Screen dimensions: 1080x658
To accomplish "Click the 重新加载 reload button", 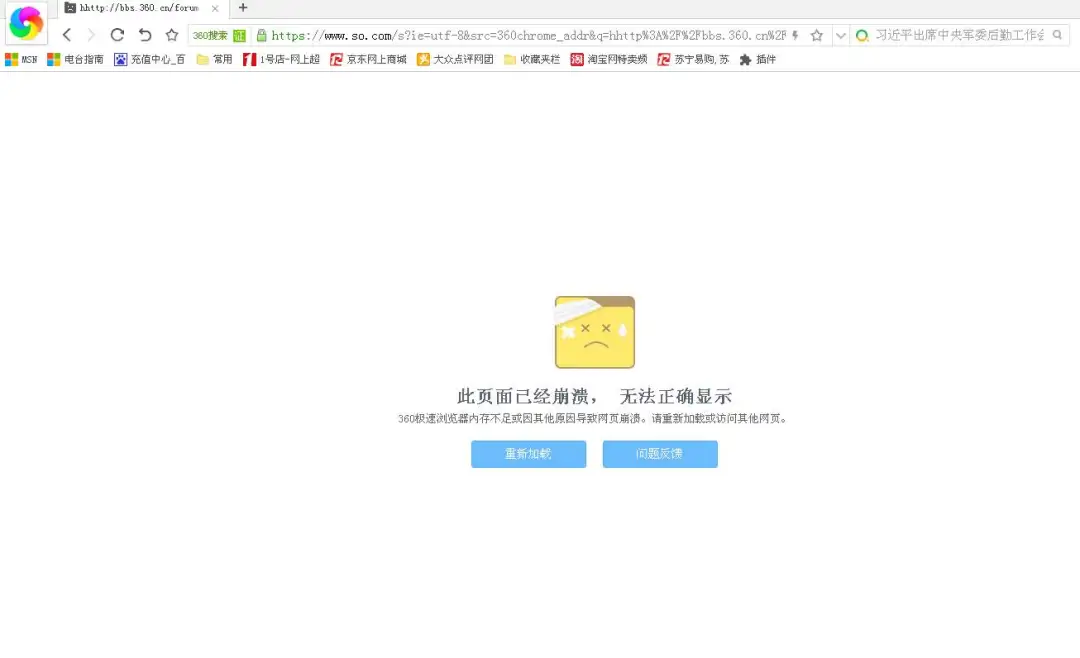I will (x=528, y=454).
